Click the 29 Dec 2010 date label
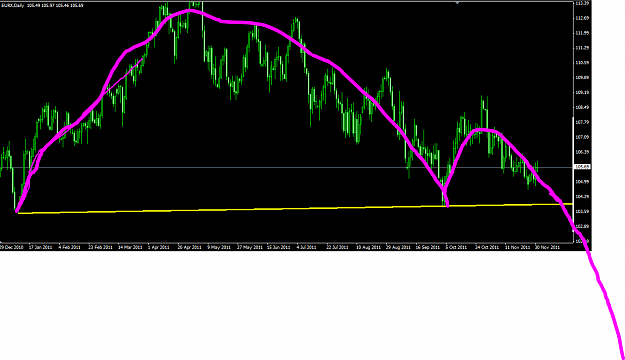This screenshot has height=360, width=625. [12, 247]
